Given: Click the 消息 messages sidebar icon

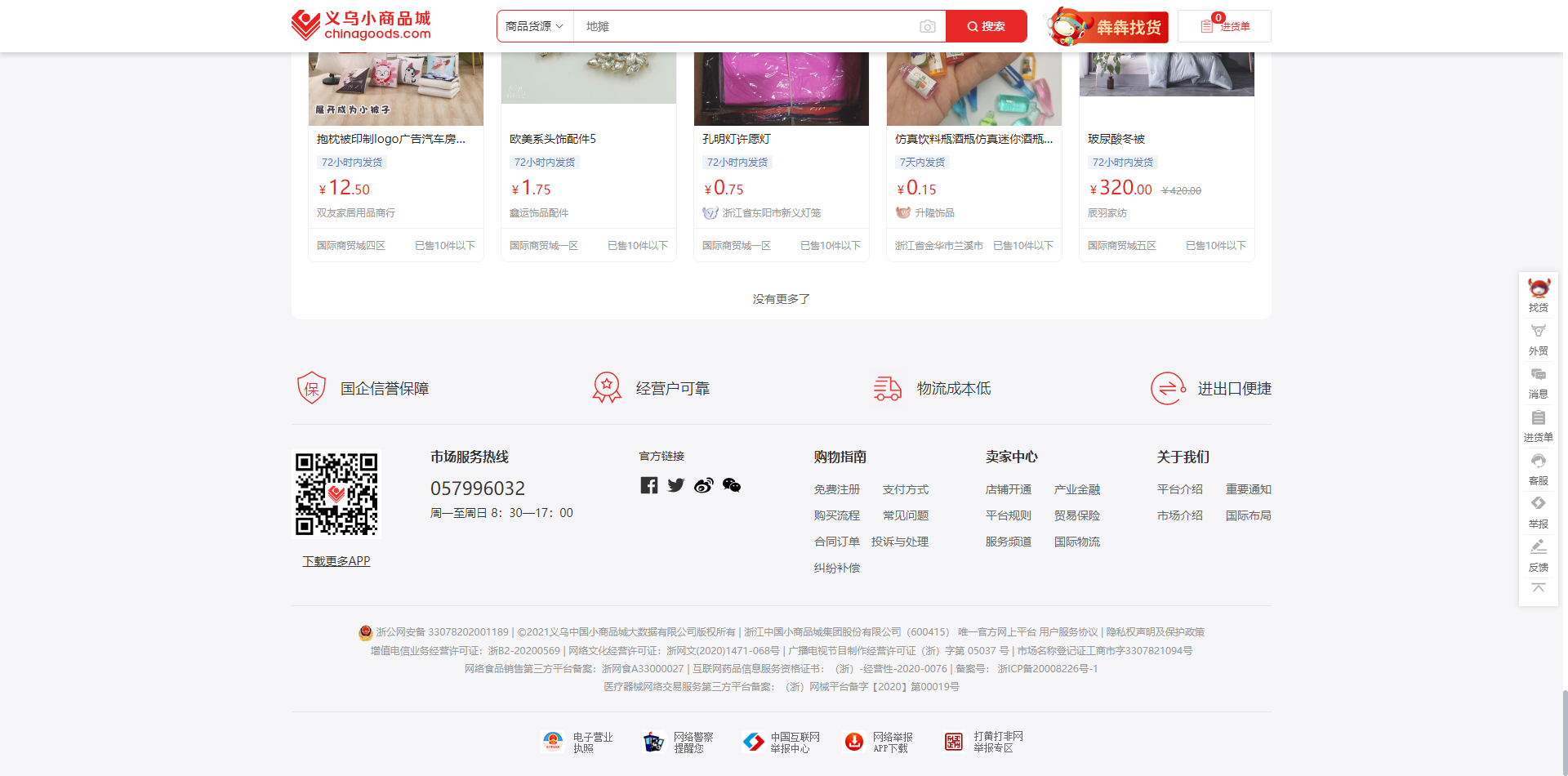Looking at the screenshot, I should 1538,382.
